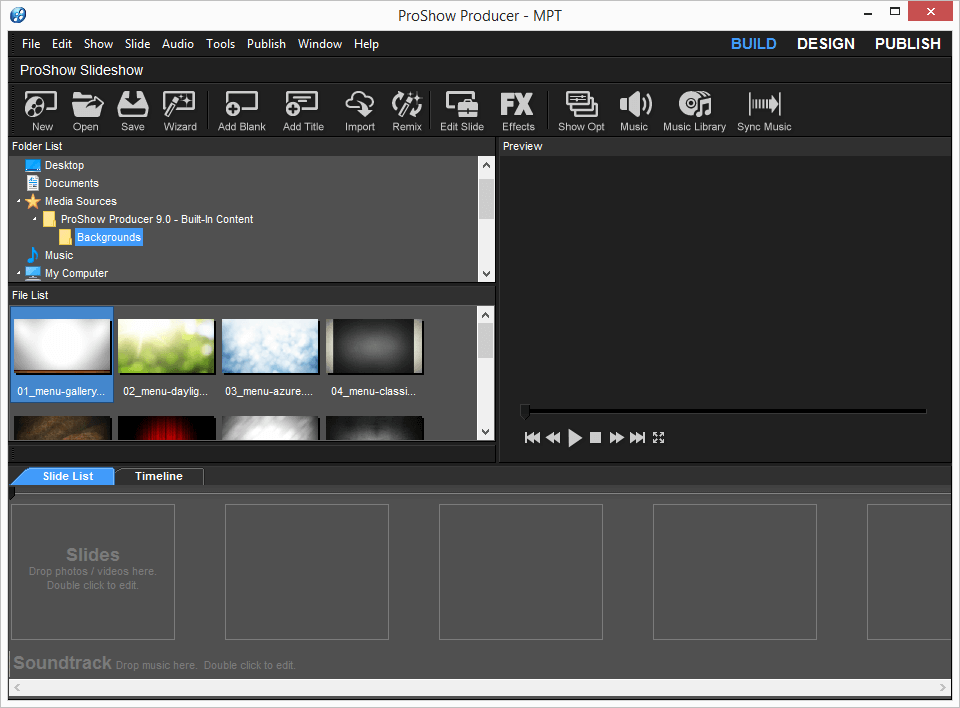Click Folder List scrollbar up arrow
The image size is (960, 708).
click(x=486, y=165)
